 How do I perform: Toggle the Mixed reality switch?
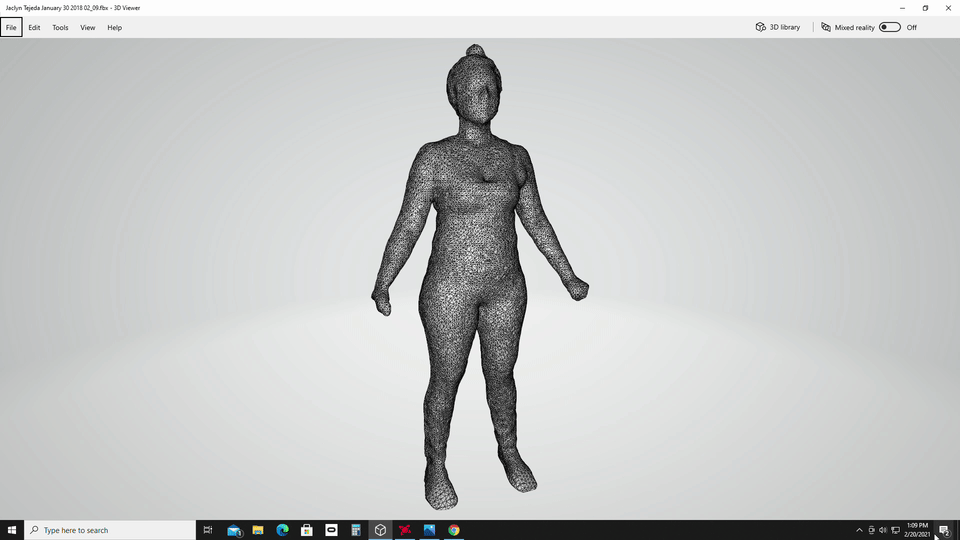coord(890,27)
